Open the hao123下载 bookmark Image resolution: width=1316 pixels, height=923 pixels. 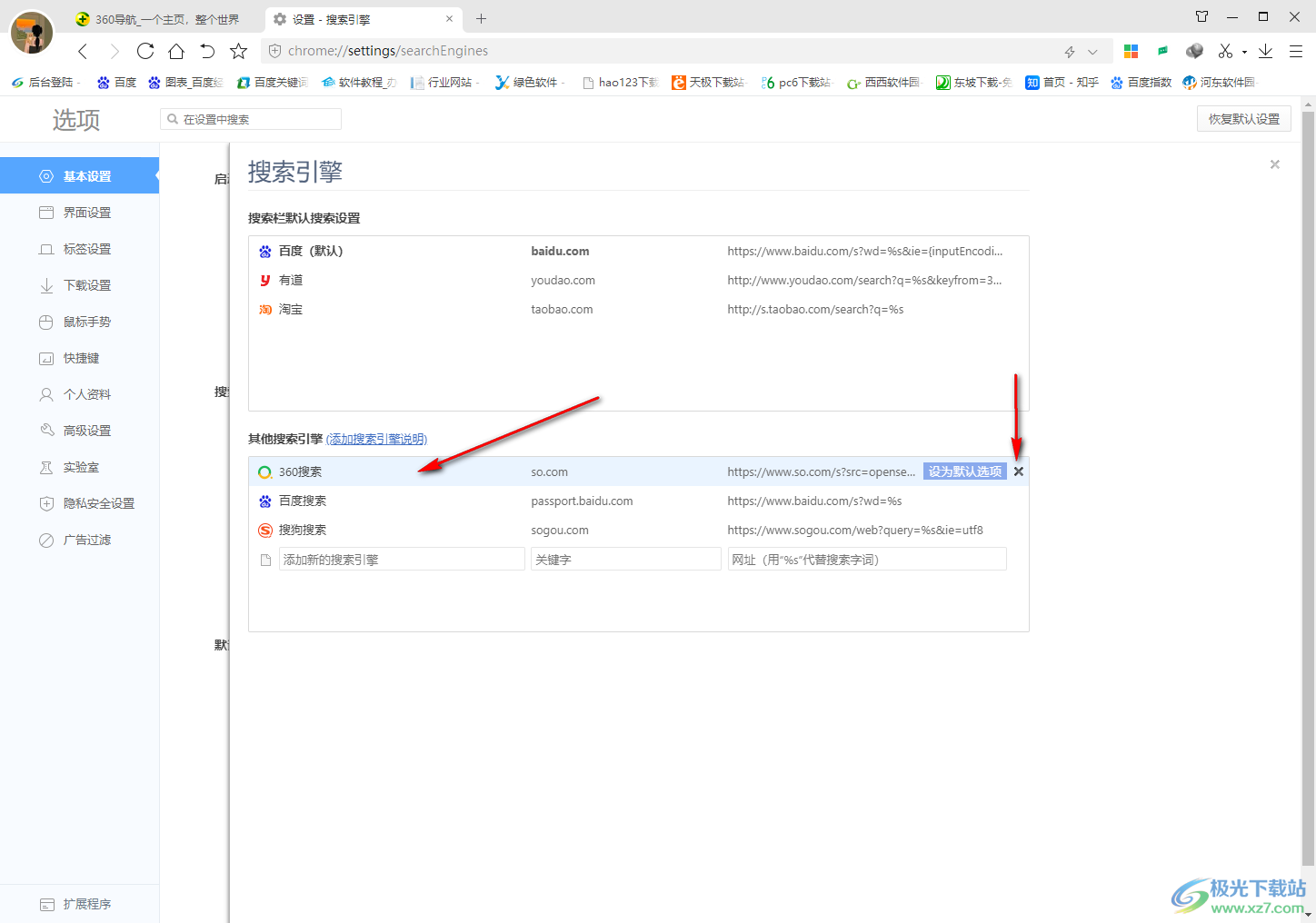[x=621, y=82]
